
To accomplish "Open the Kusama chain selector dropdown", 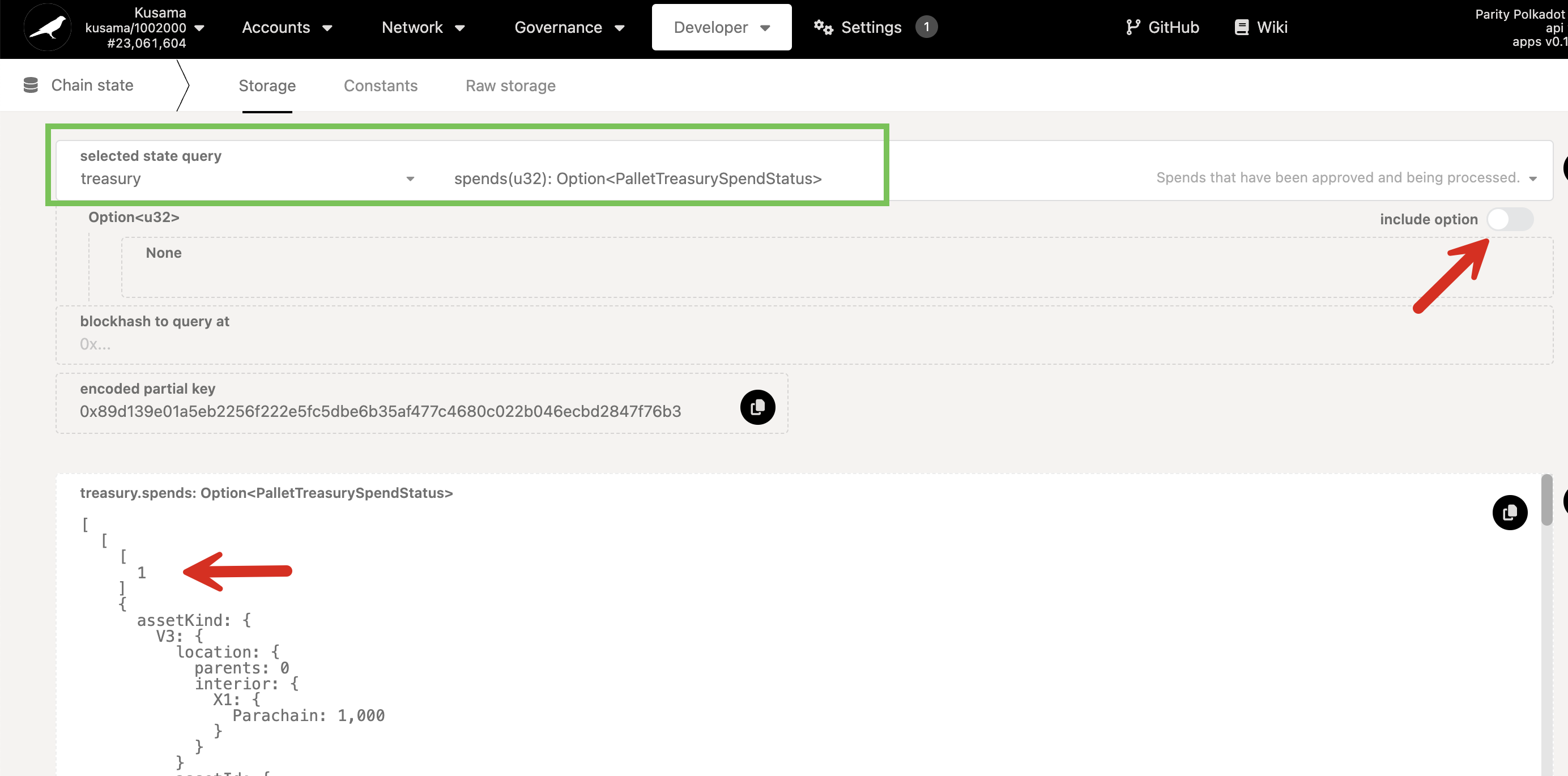I will pyautogui.click(x=199, y=28).
